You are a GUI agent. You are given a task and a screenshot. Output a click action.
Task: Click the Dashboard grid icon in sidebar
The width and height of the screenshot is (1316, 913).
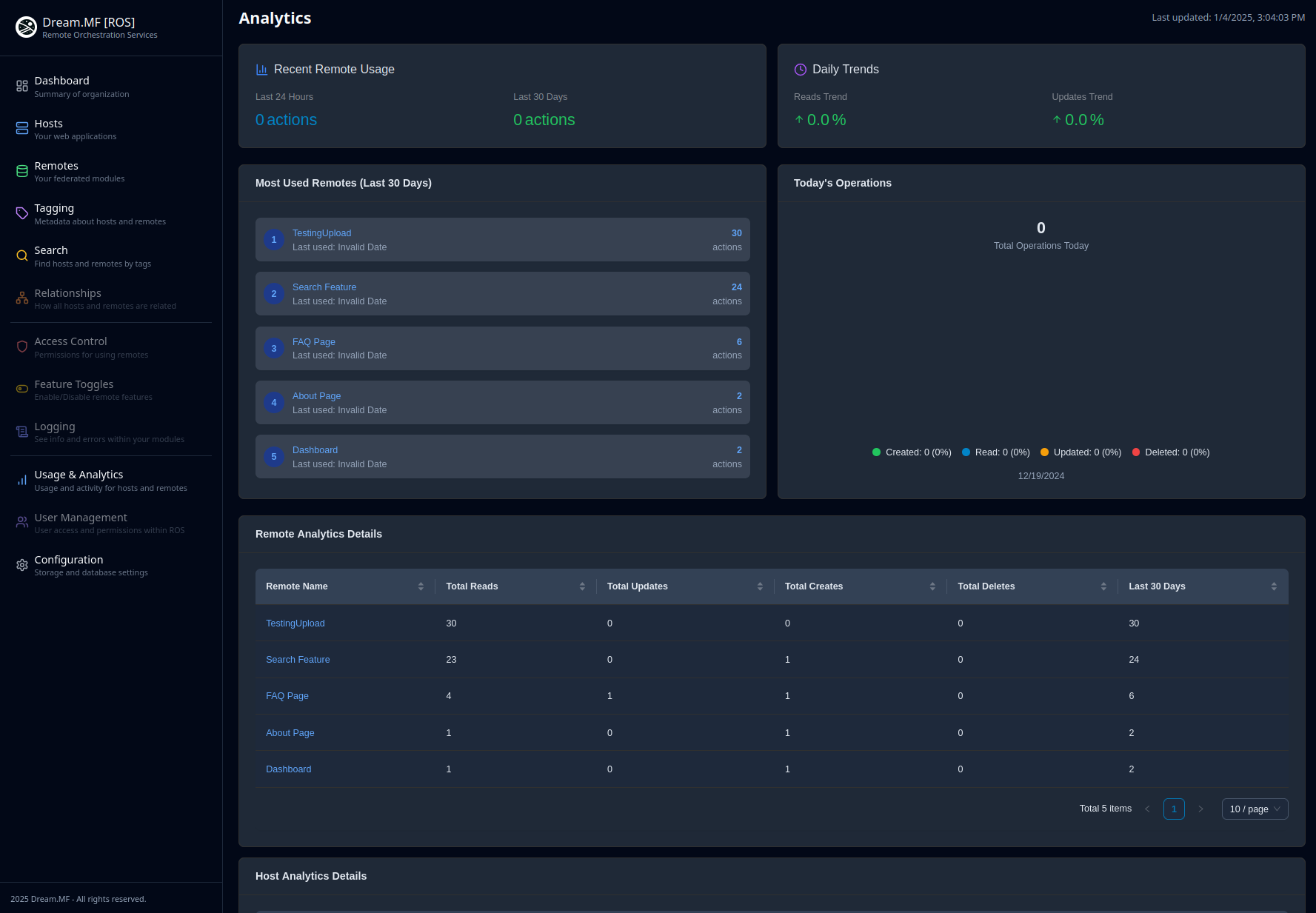22,86
